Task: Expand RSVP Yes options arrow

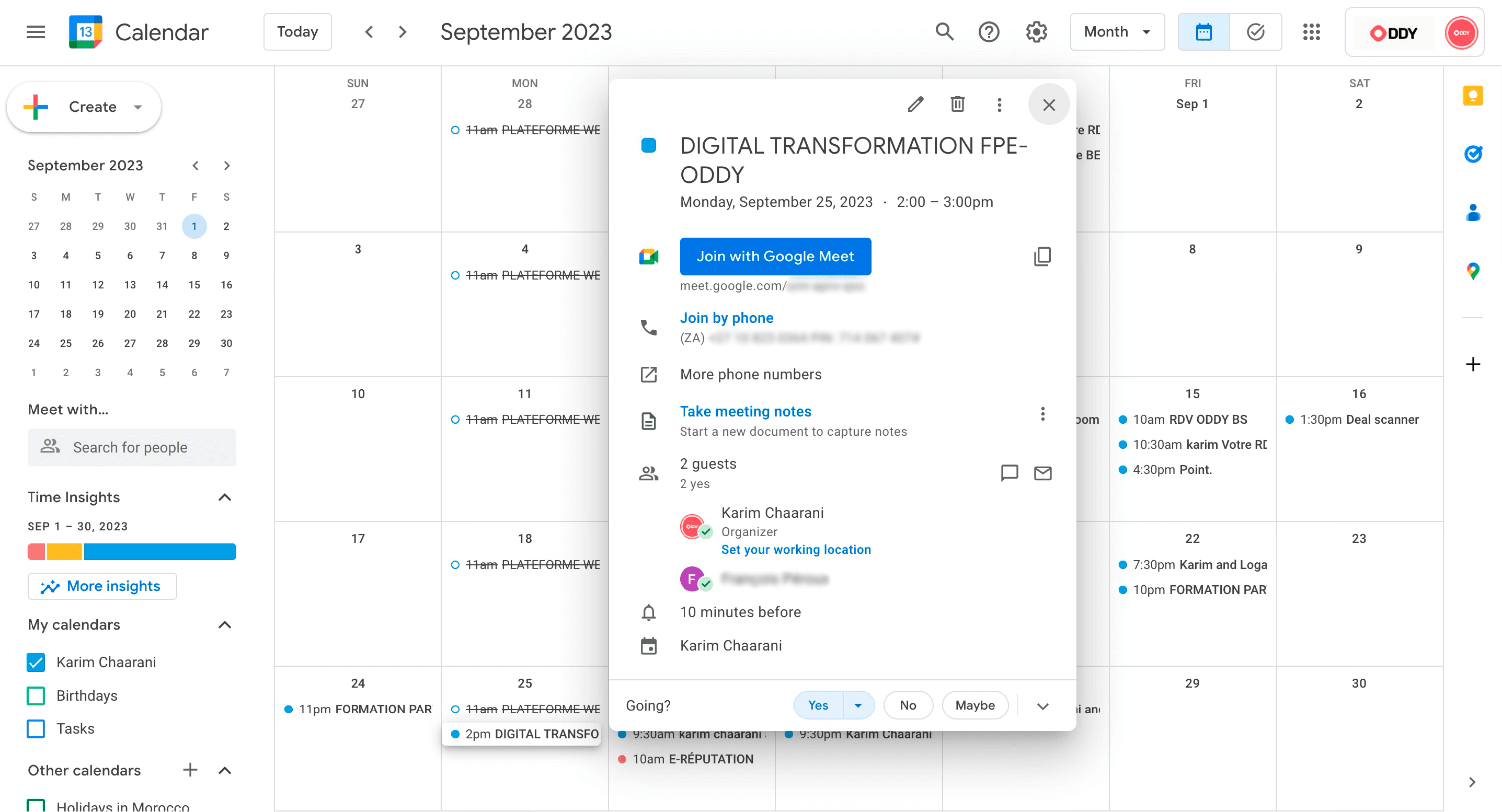Action: click(858, 705)
